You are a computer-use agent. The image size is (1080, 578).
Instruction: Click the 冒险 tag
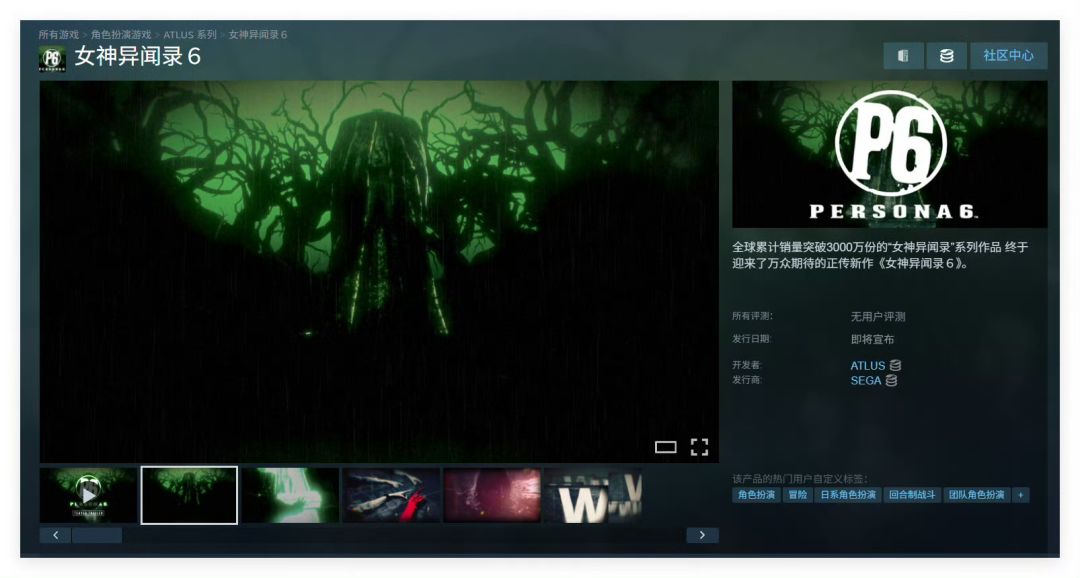(x=798, y=495)
